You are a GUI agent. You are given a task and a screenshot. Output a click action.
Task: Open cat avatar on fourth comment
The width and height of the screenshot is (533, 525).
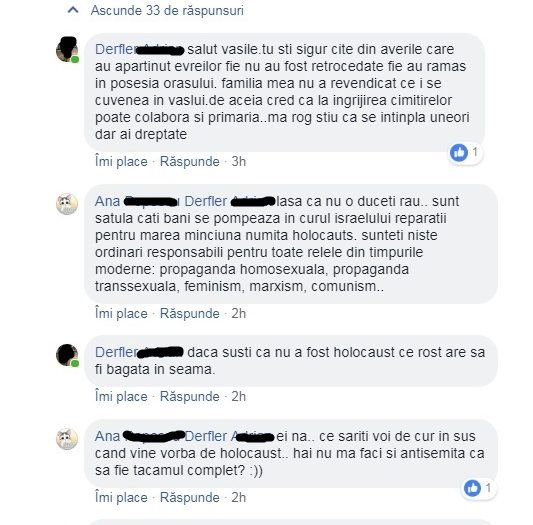click(x=67, y=439)
